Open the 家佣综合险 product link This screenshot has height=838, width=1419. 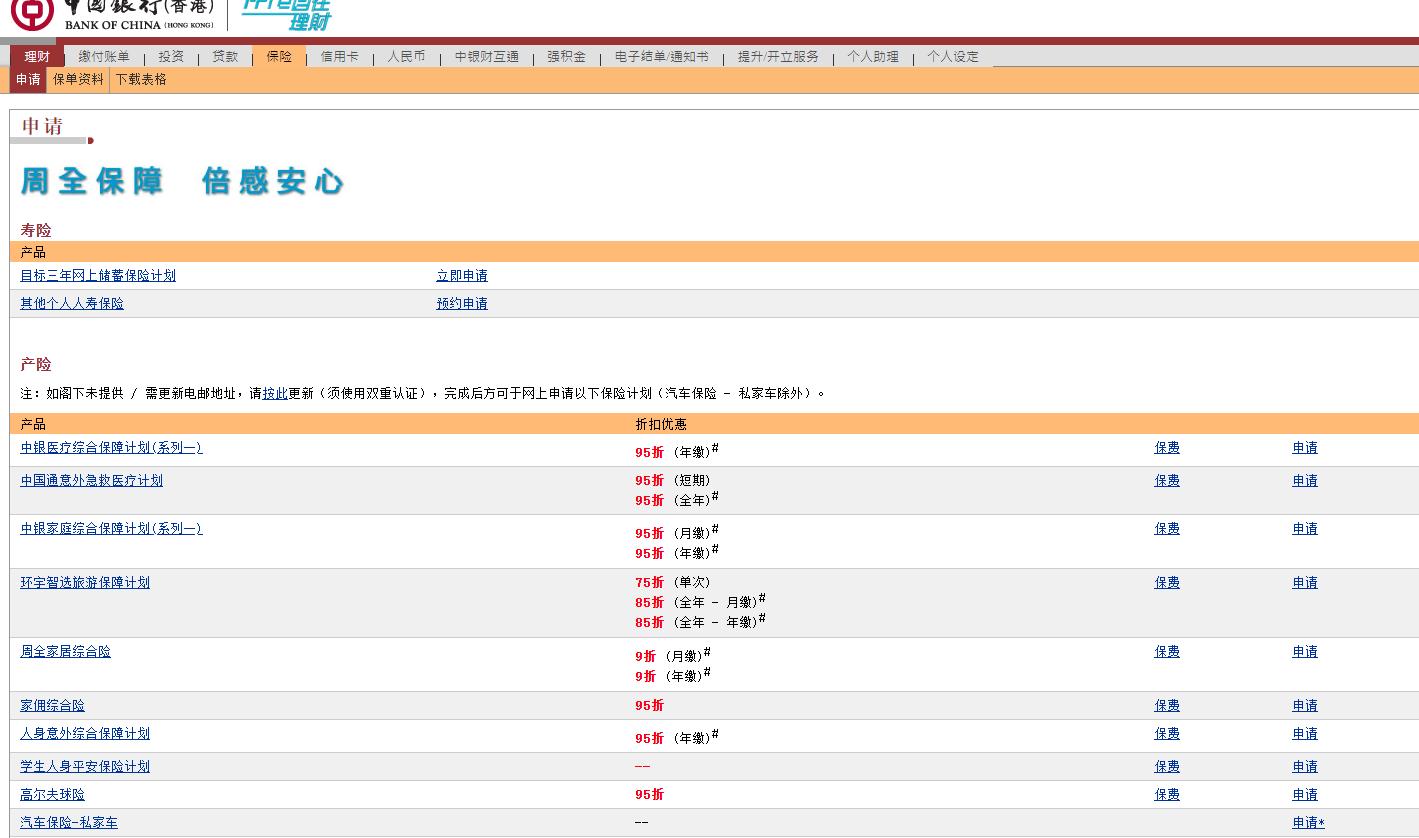(x=53, y=706)
